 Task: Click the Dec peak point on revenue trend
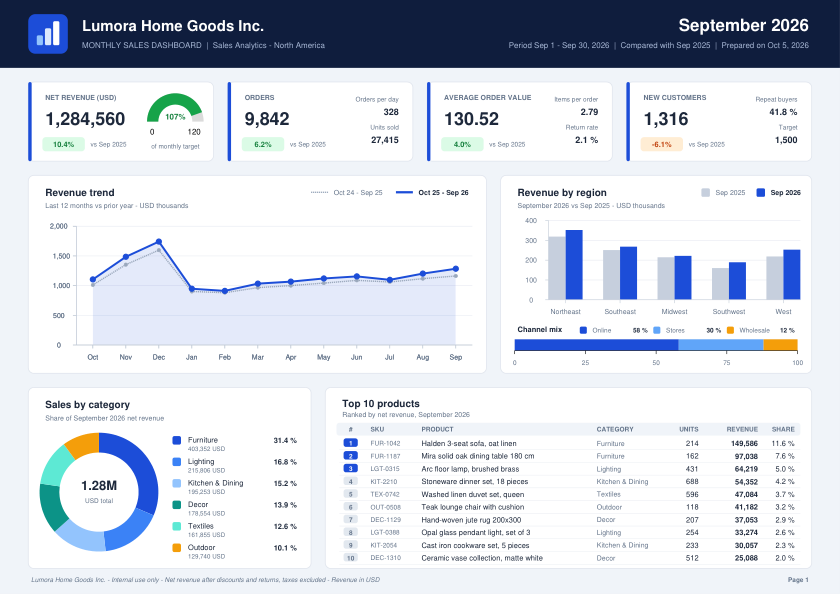tap(159, 242)
